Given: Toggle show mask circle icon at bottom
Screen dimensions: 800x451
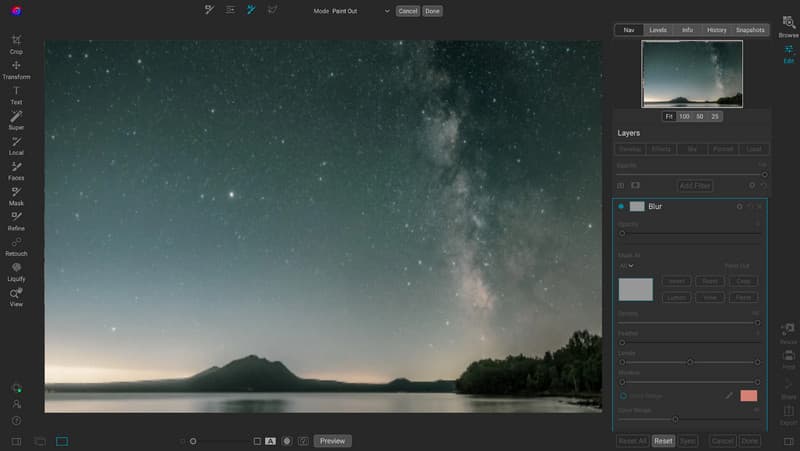Looking at the screenshot, I should coord(287,441).
